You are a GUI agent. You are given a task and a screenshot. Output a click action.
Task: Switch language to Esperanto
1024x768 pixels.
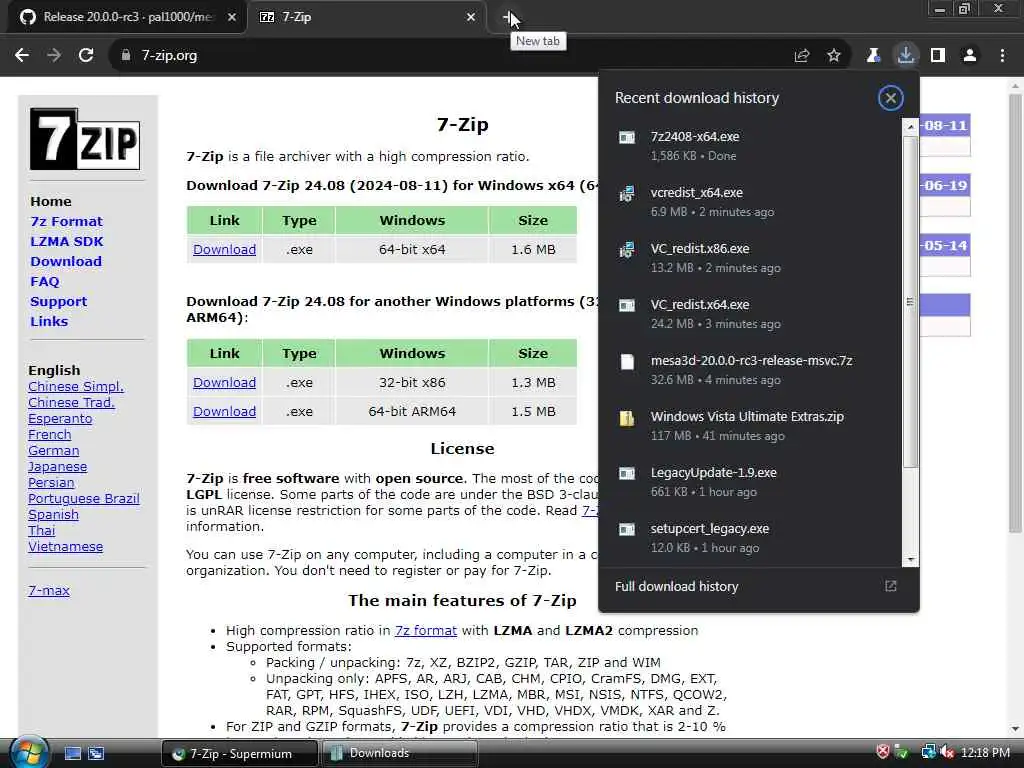point(60,419)
